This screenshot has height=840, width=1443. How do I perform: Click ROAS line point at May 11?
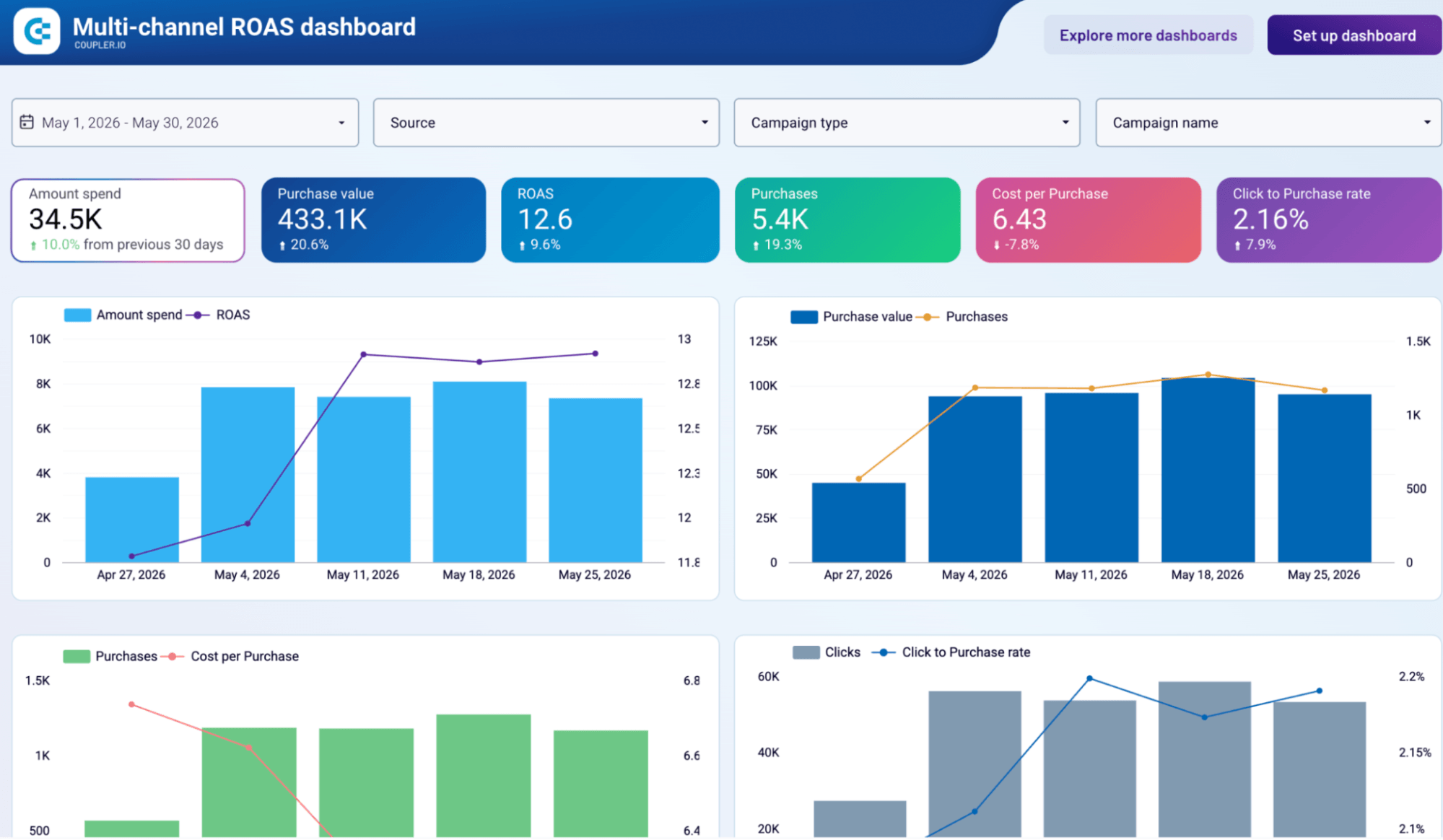364,354
